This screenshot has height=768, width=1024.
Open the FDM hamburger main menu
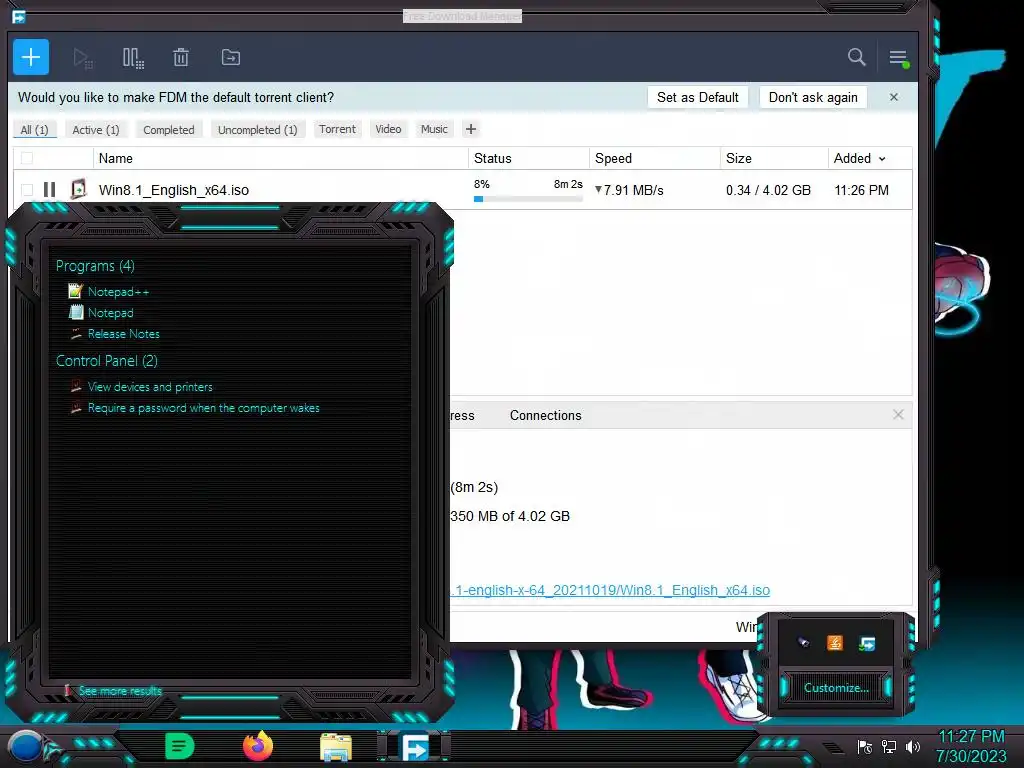[x=898, y=58]
